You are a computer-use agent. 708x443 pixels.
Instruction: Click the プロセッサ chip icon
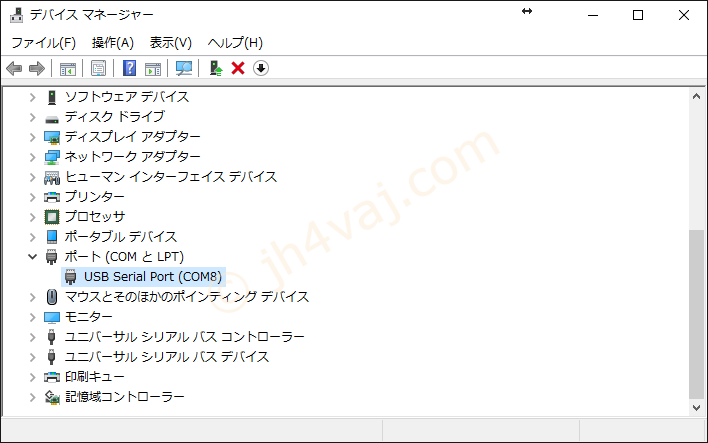[52, 217]
